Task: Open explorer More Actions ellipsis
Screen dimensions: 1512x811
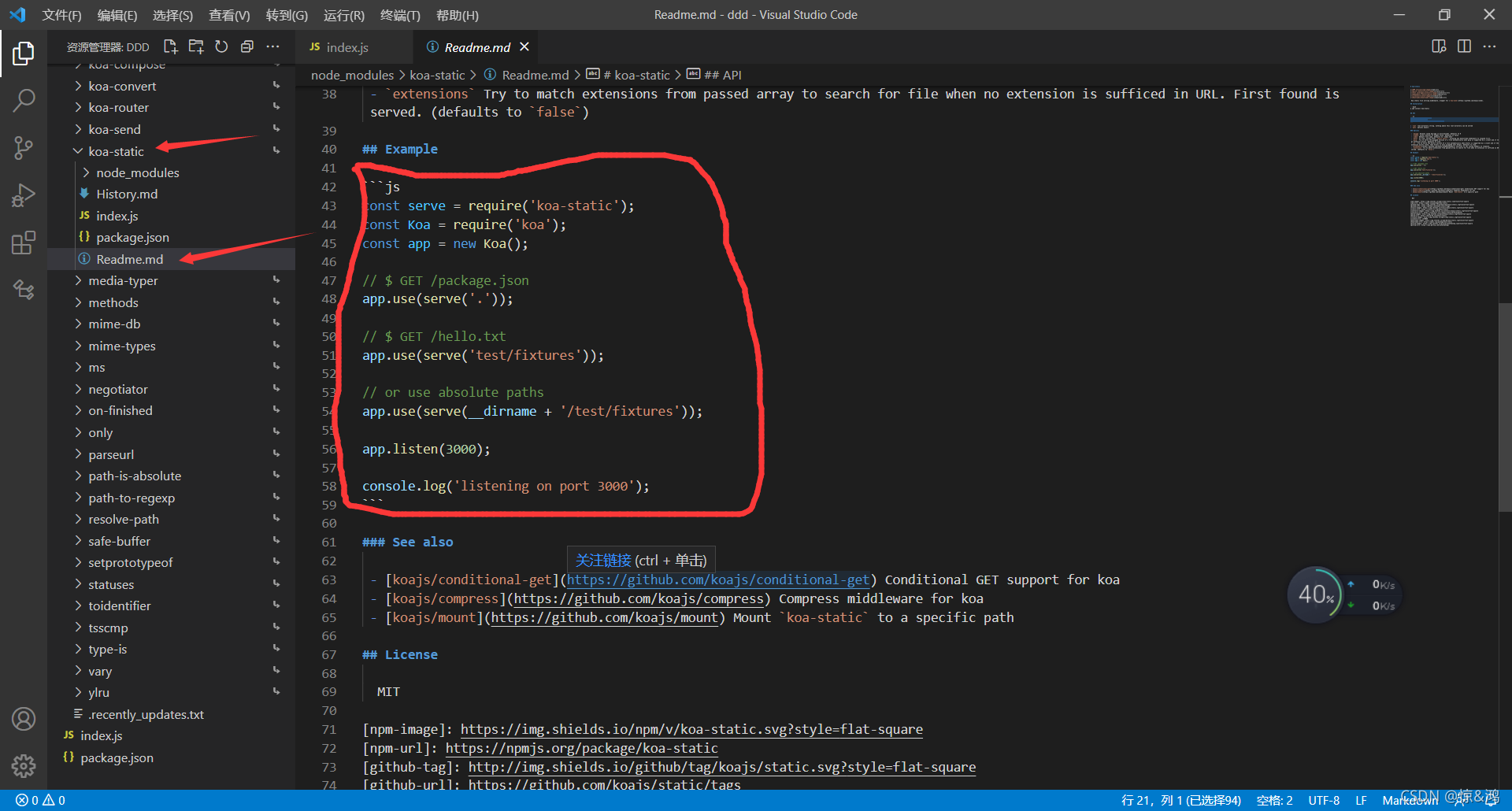Action: (x=272, y=47)
